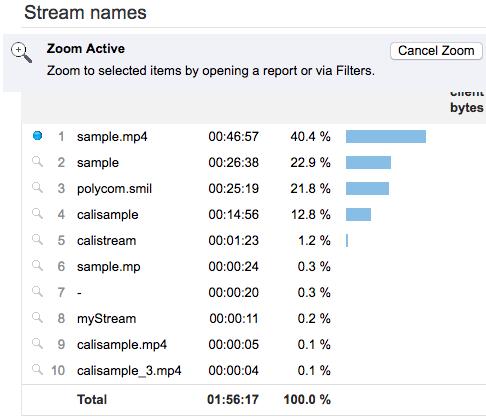
Task: Zoom into the sample stream row
Action: (x=37, y=162)
